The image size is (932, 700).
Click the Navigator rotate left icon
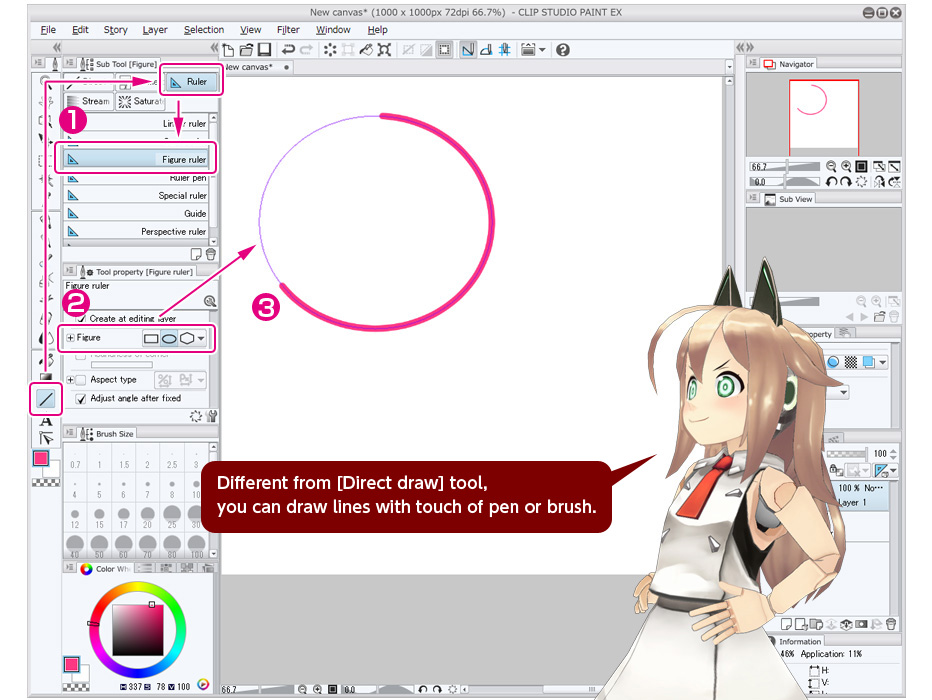(x=831, y=182)
